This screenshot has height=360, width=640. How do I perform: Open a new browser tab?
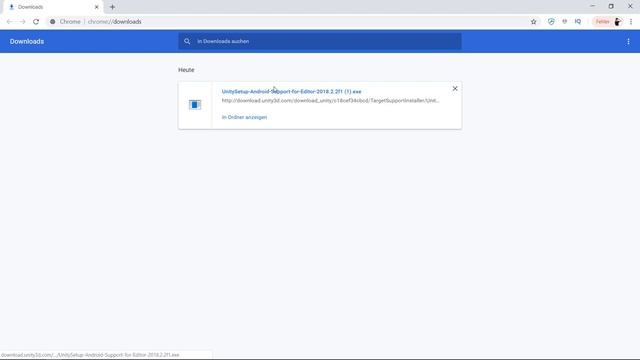tap(112, 7)
